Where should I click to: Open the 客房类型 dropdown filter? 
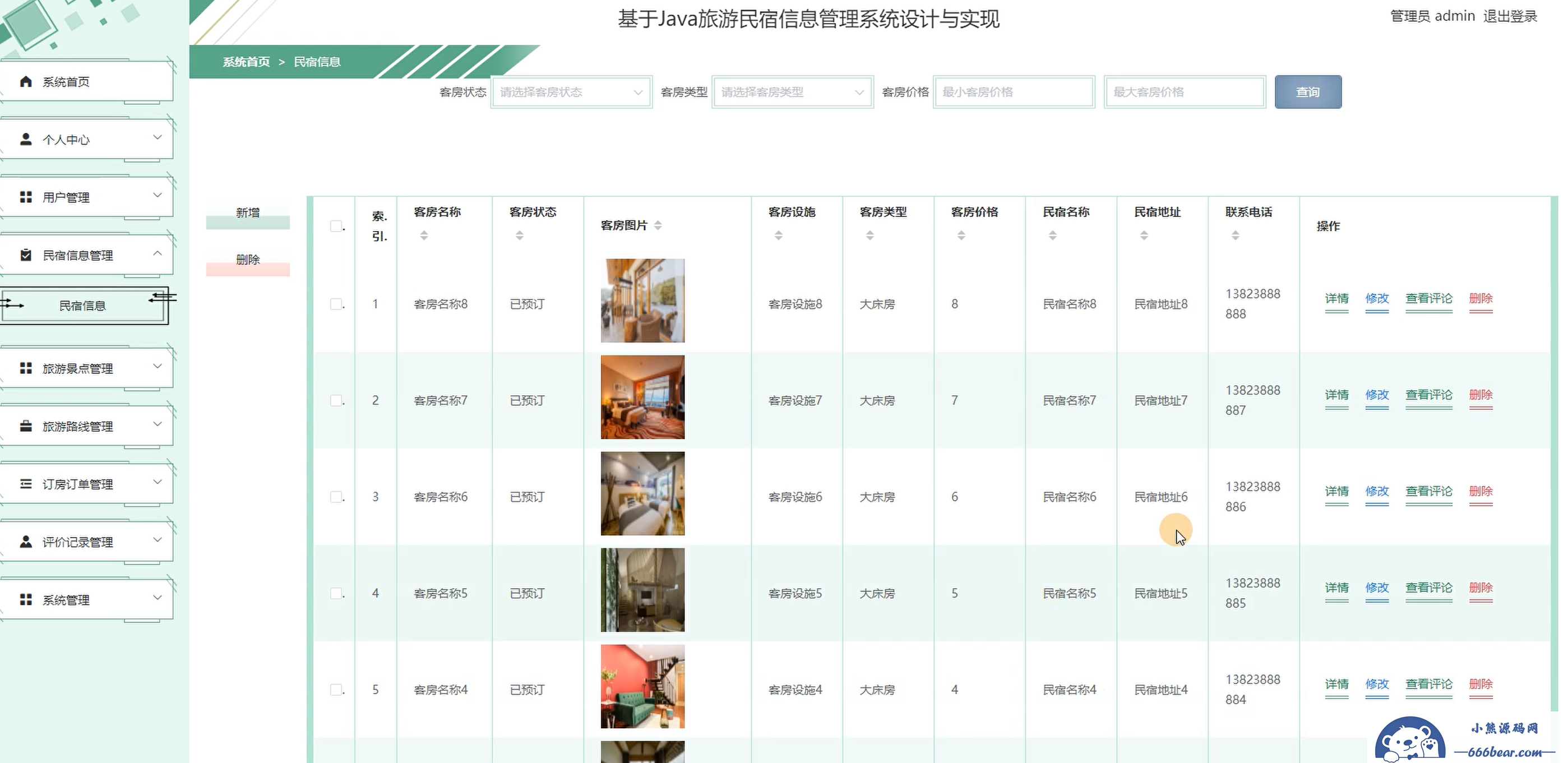pyautogui.click(x=793, y=92)
